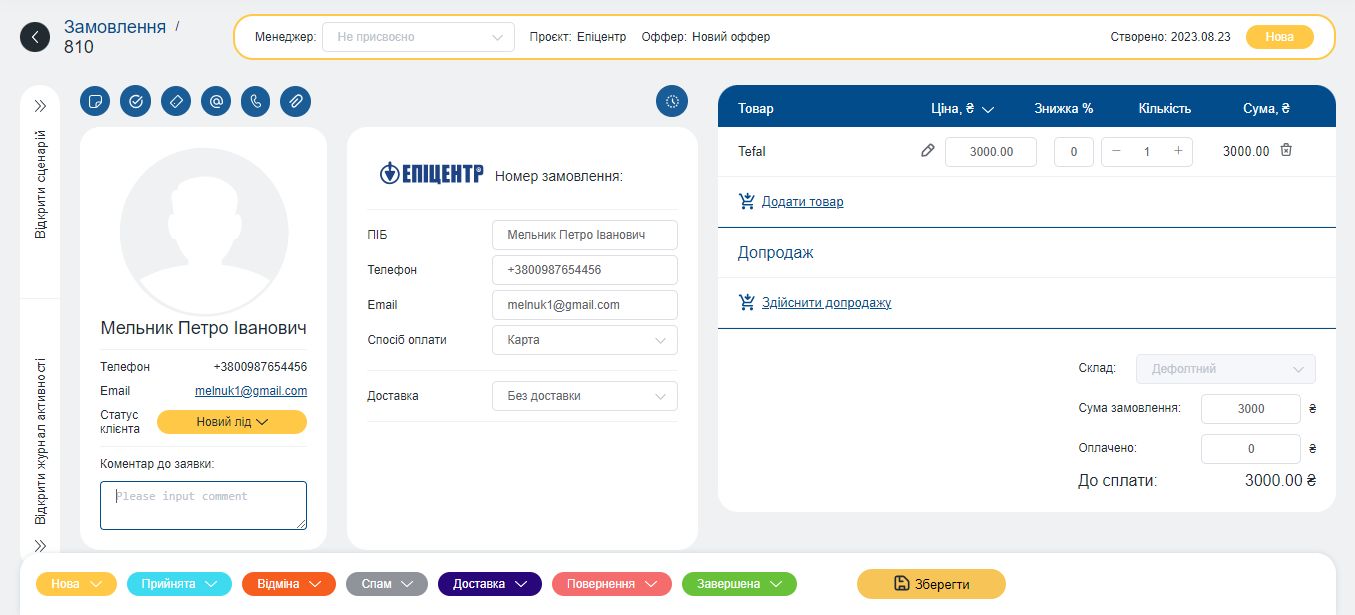Open the Спосіб оплати Карта dropdown
Viewport: 1355px width, 615px height.
point(585,340)
